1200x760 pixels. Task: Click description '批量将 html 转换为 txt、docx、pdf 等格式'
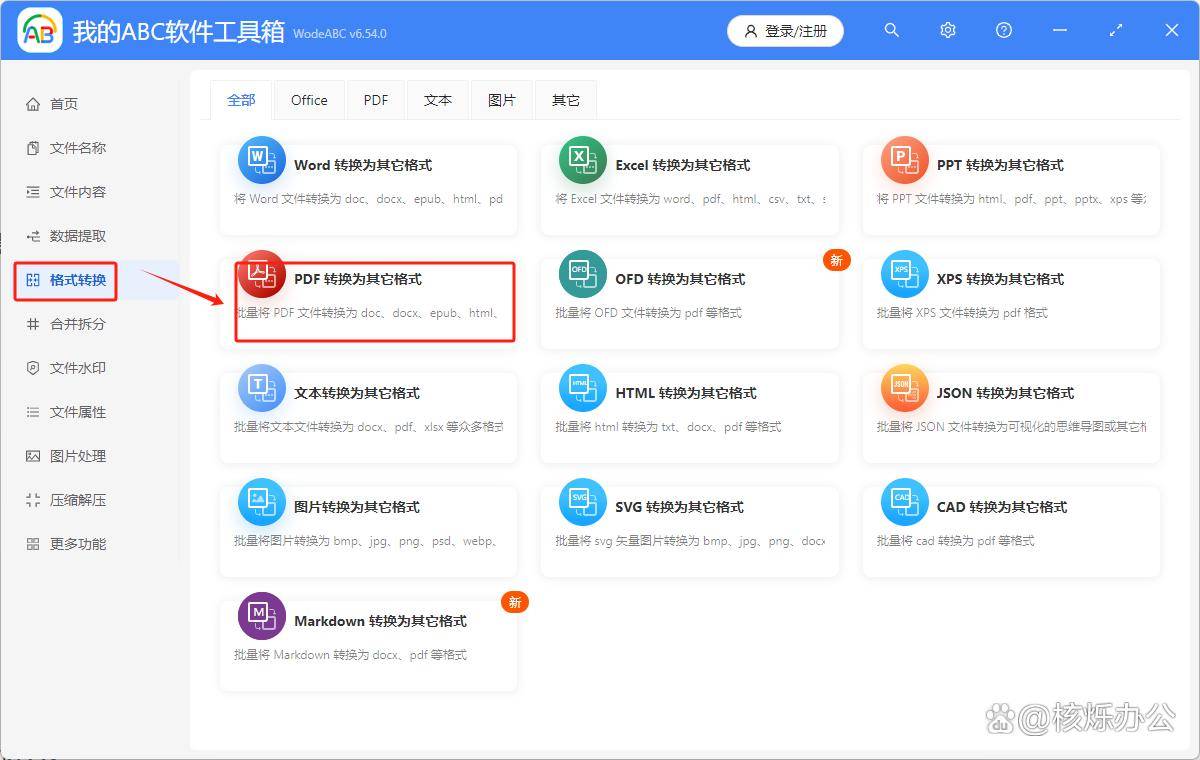point(668,427)
